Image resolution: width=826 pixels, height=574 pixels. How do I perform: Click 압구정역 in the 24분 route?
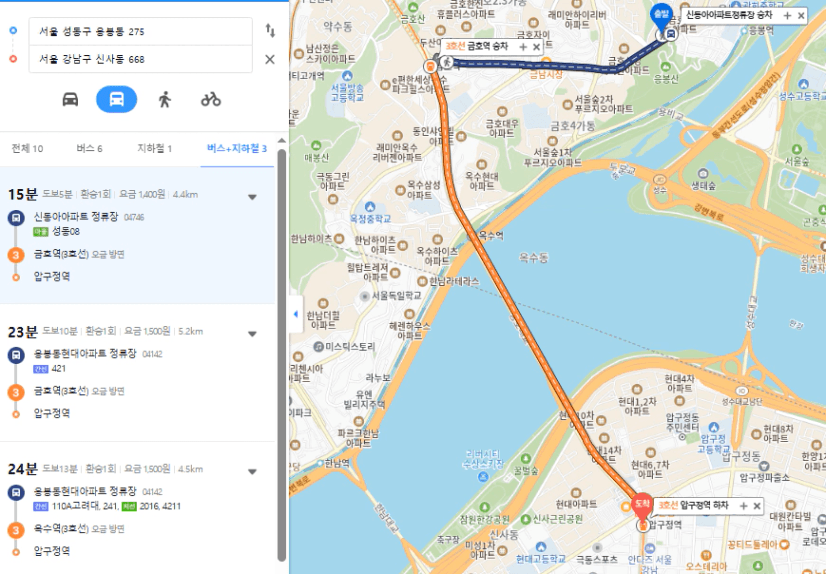click(x=52, y=551)
